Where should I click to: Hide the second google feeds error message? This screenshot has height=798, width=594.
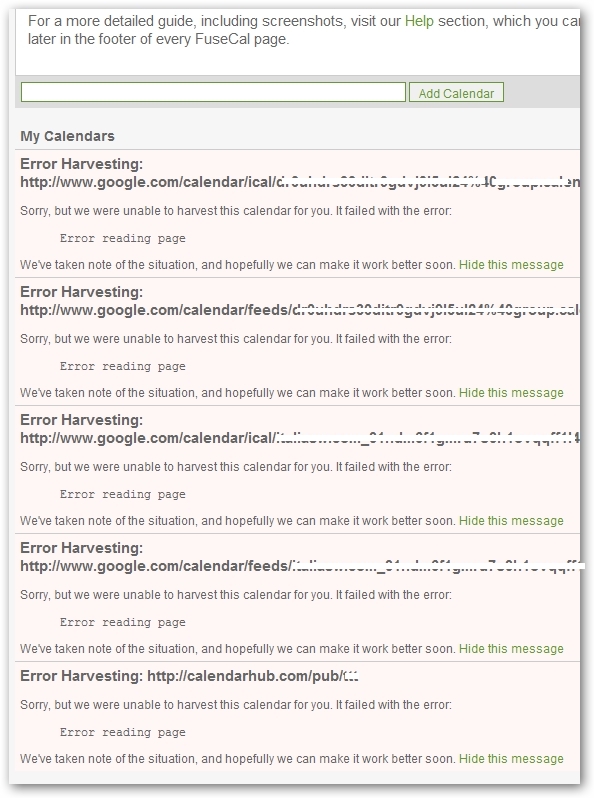[511, 649]
